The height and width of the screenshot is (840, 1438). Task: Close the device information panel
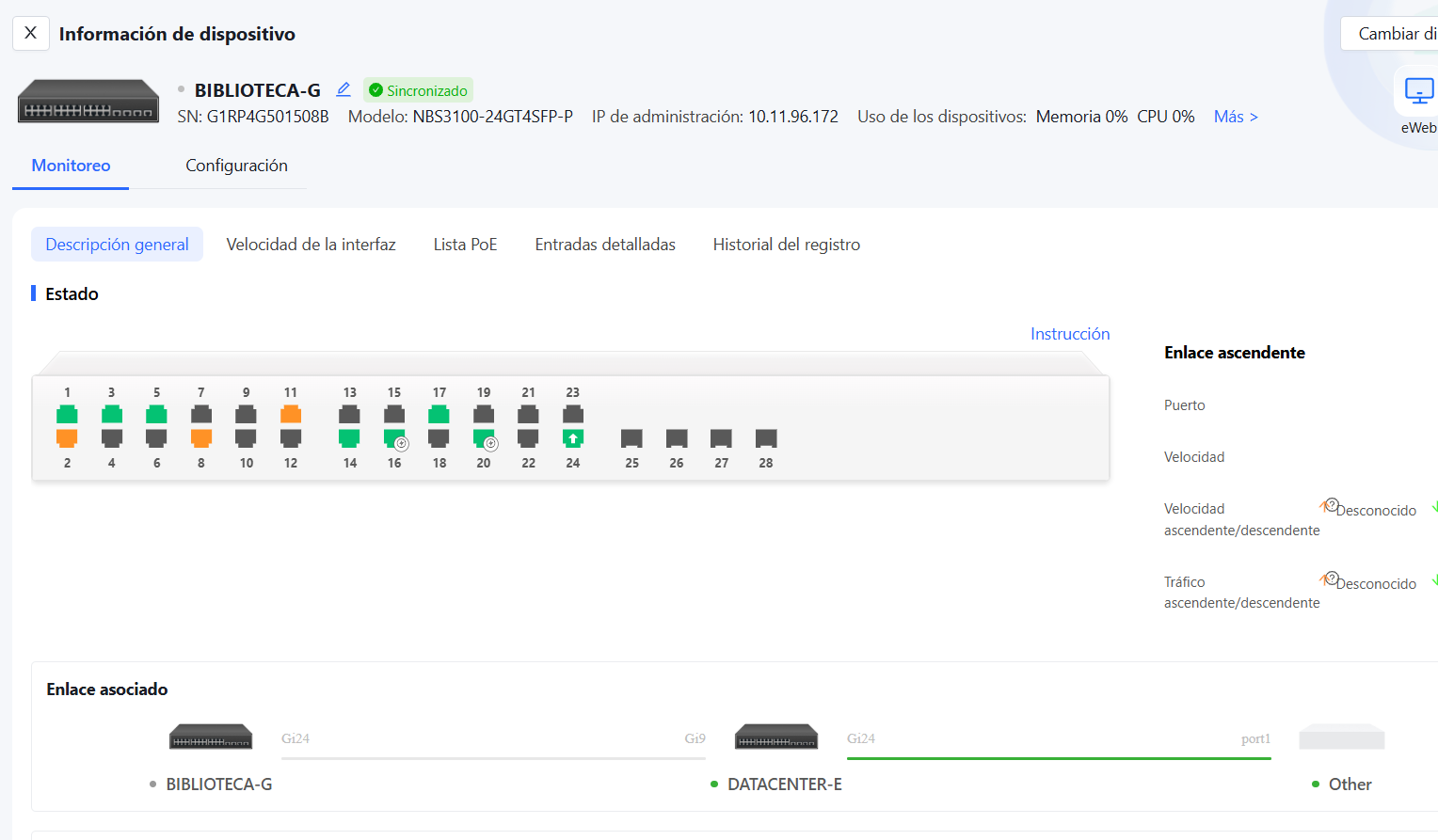(x=31, y=33)
